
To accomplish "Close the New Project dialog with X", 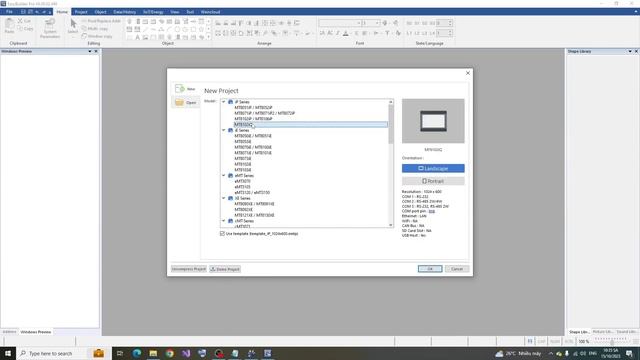I will [468, 73].
